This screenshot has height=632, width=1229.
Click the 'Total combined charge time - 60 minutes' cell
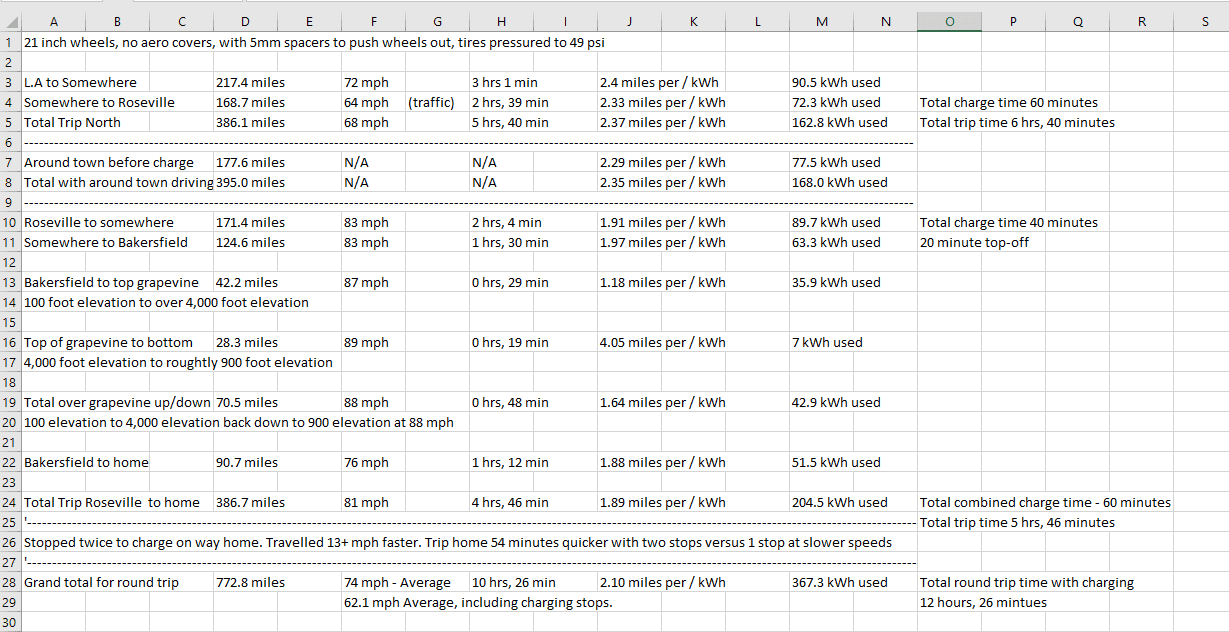click(x=1045, y=502)
